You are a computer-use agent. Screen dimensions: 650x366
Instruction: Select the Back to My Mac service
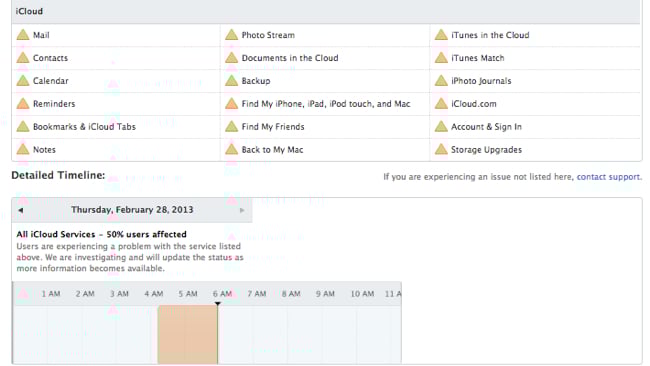(x=272, y=150)
